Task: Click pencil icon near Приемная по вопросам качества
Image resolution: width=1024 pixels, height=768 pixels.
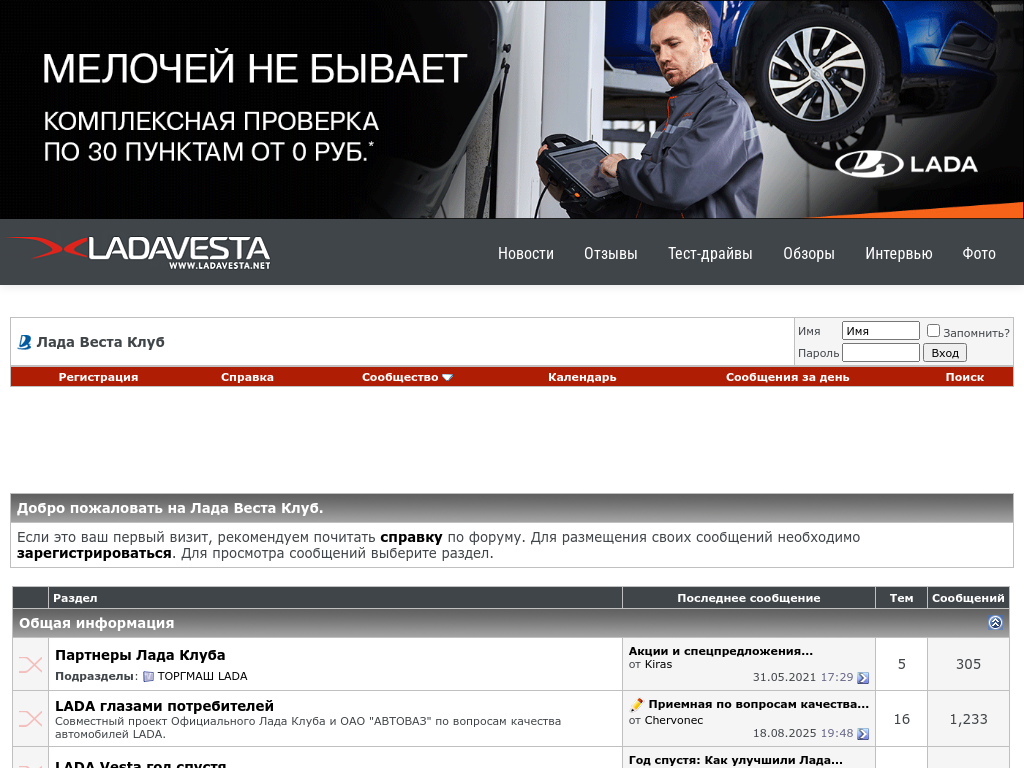Action: tap(636, 705)
